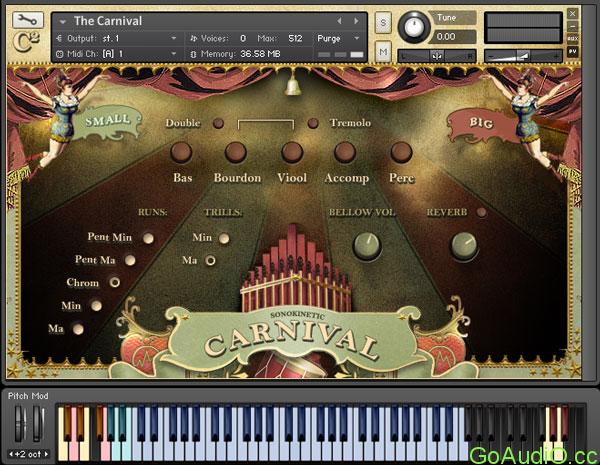Screen dimensions: 600x465
Task: Select Pent Min runs option
Action: [x=148, y=238]
